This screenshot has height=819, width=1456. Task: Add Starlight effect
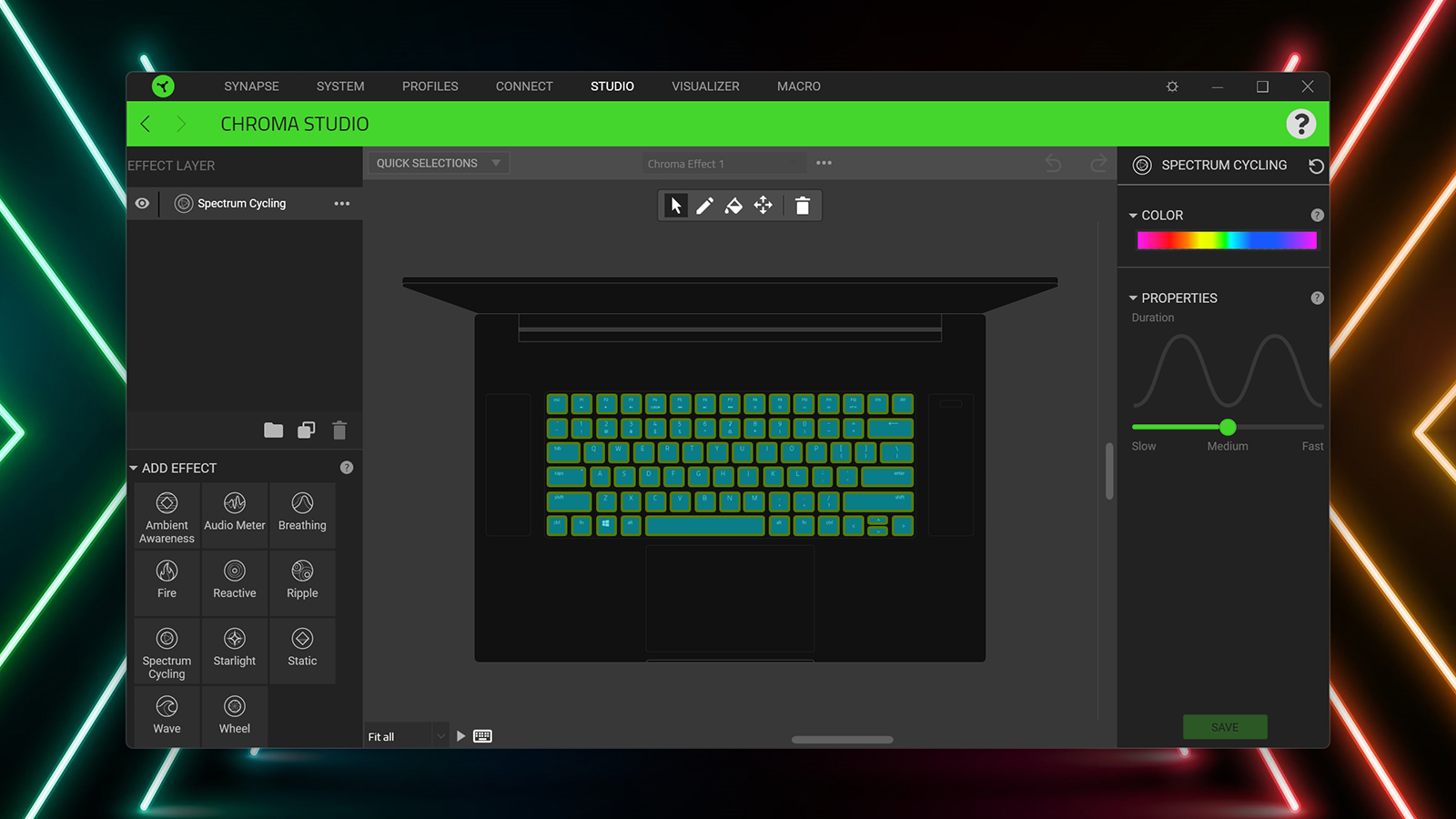(235, 652)
